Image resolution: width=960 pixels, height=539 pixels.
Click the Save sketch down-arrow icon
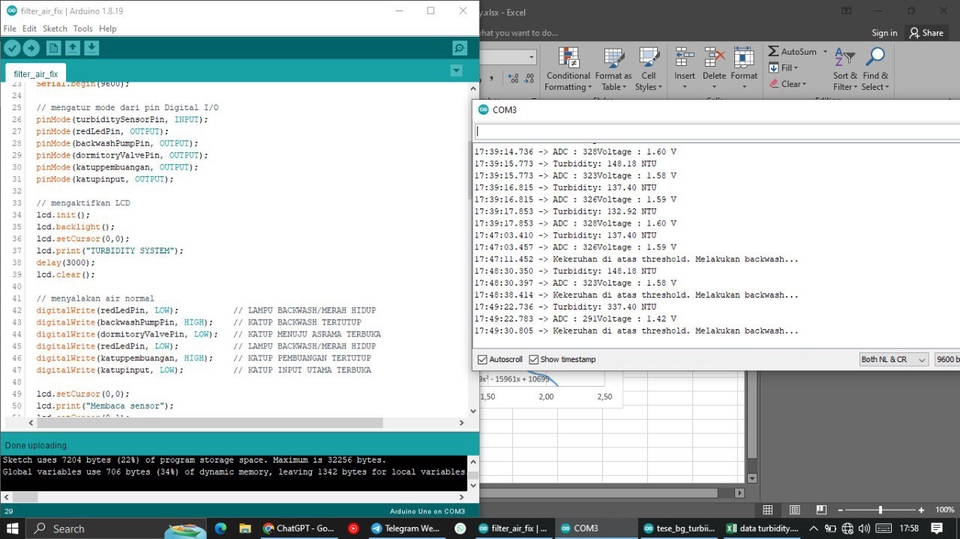(x=91, y=48)
